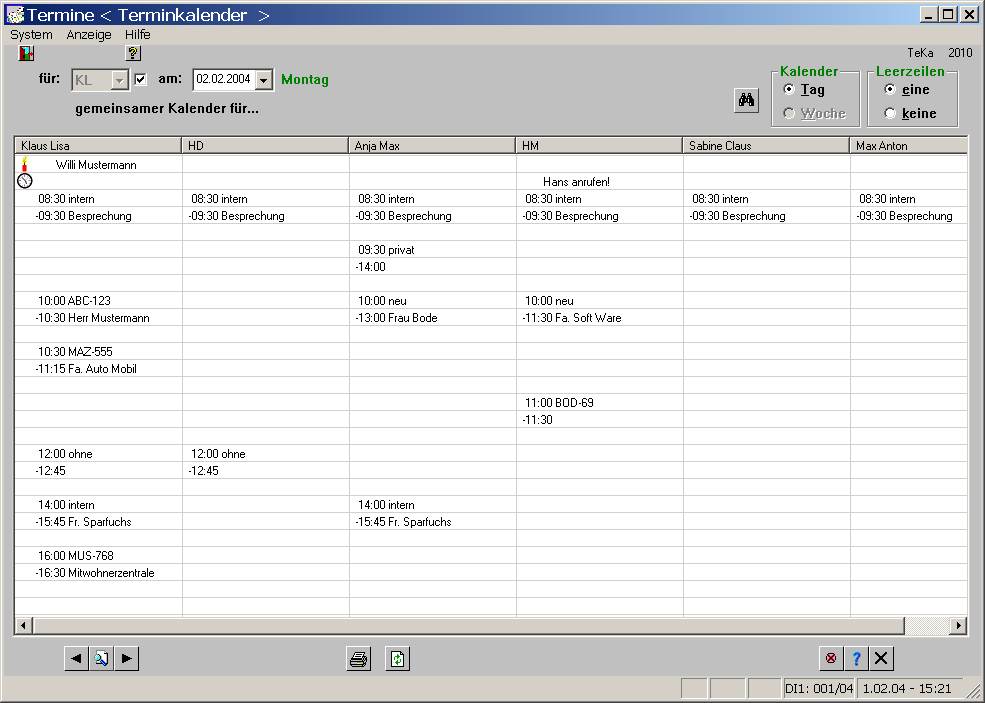Select the Tag calendar radio button
985x703 pixels.
point(790,90)
